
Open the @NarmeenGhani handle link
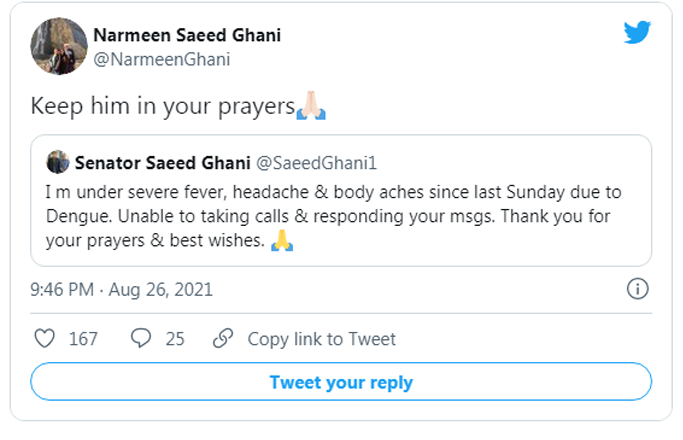pos(161,59)
